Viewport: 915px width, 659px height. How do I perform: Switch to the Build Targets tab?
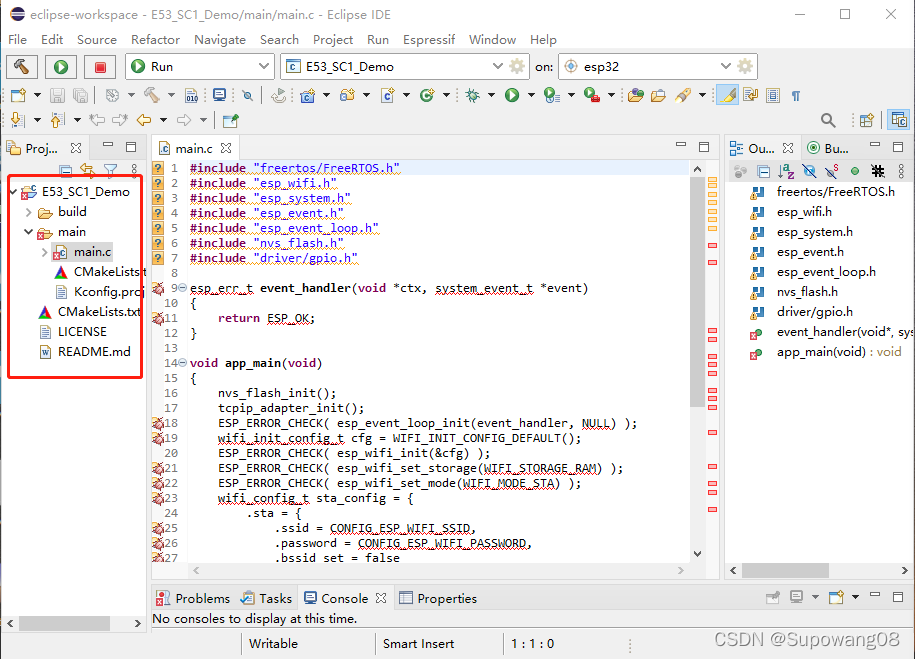pos(827,148)
